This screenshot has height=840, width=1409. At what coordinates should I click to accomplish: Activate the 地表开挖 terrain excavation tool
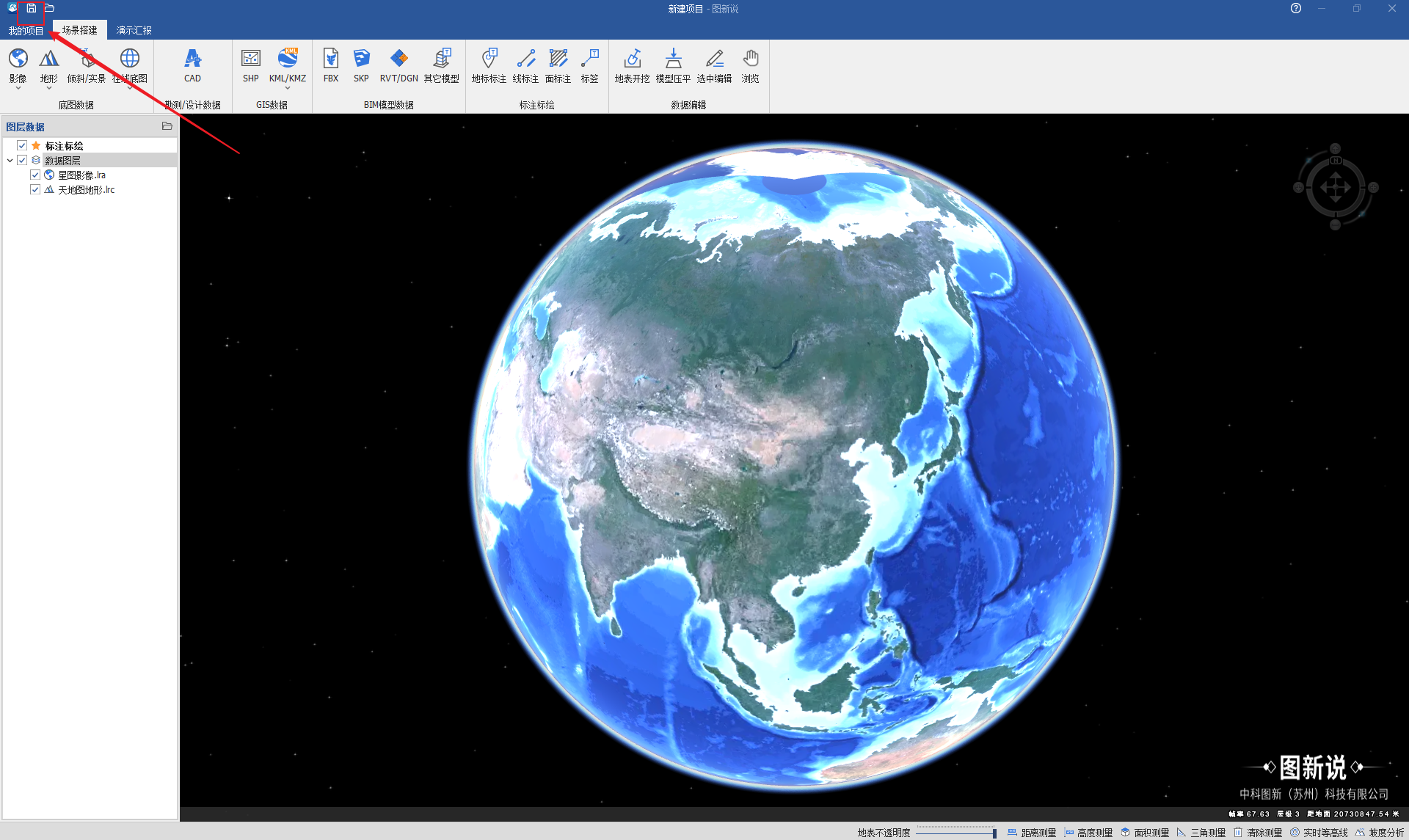632,65
